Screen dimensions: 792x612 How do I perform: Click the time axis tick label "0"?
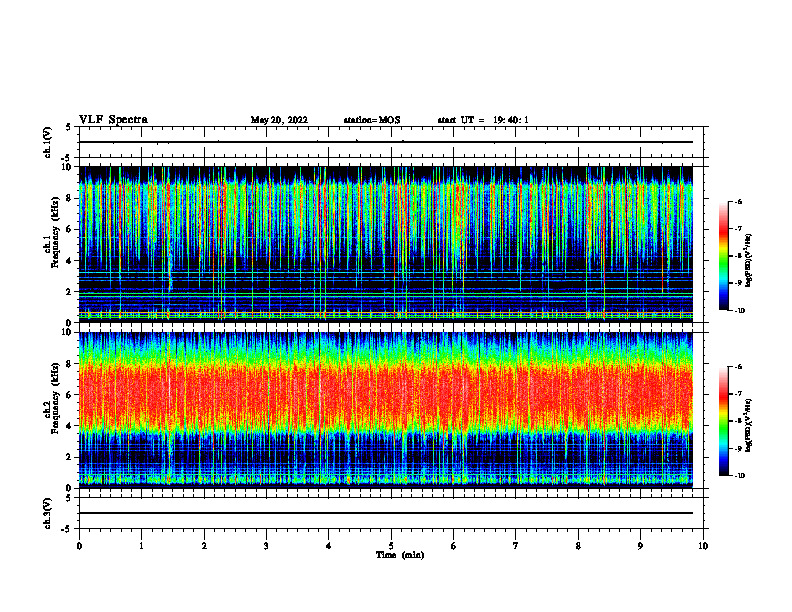click(x=79, y=546)
